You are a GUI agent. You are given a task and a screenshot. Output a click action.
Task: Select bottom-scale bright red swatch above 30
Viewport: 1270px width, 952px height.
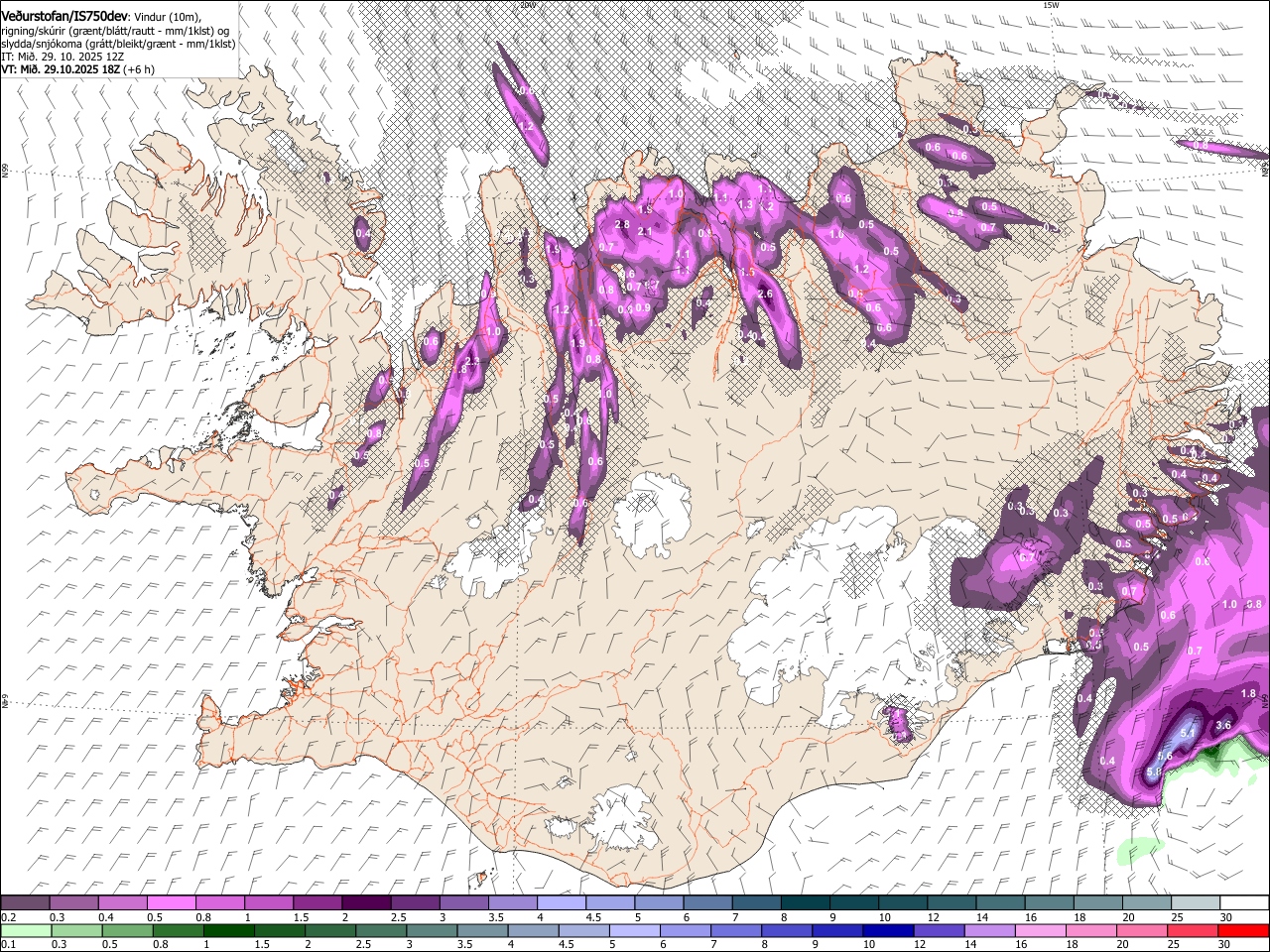pos(1244,931)
